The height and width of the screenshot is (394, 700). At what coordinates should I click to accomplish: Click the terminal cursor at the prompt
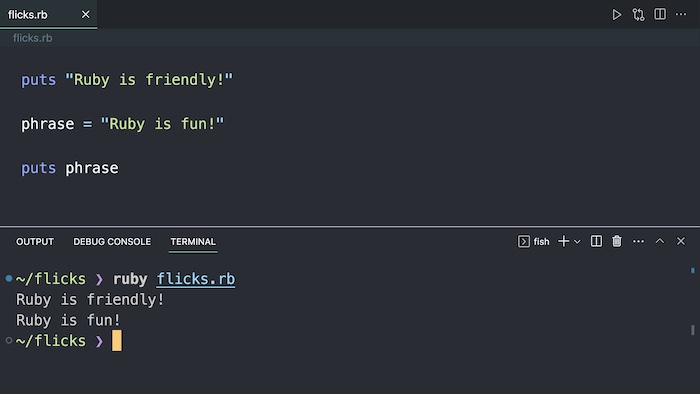[x=117, y=341]
